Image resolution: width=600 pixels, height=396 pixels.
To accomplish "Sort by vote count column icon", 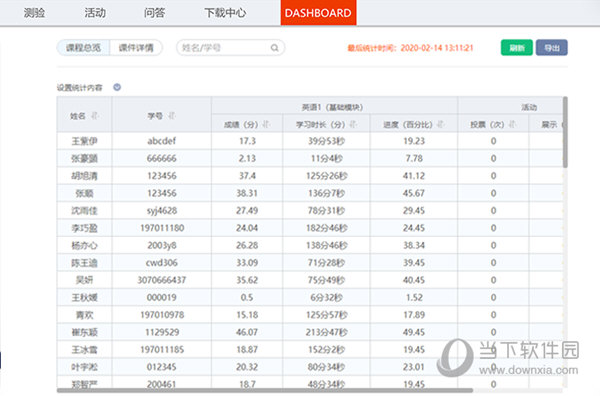I will coord(512,124).
